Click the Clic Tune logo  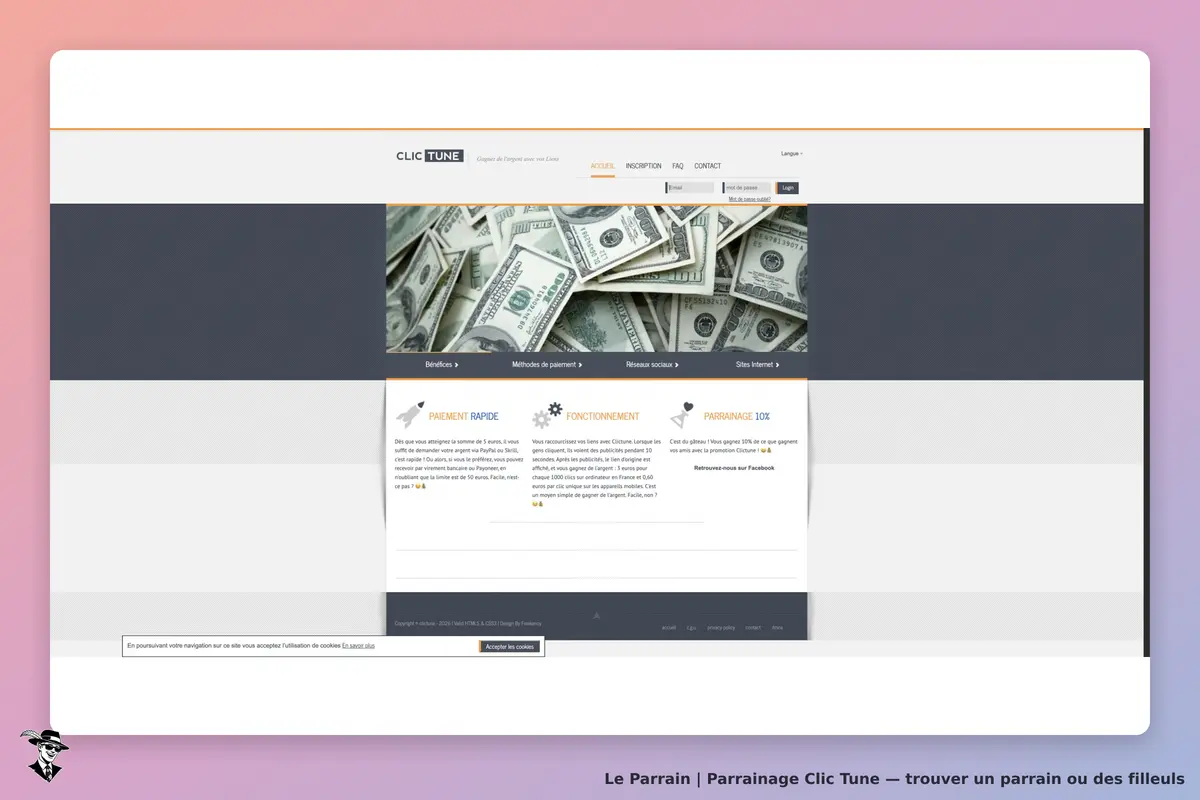pos(430,156)
